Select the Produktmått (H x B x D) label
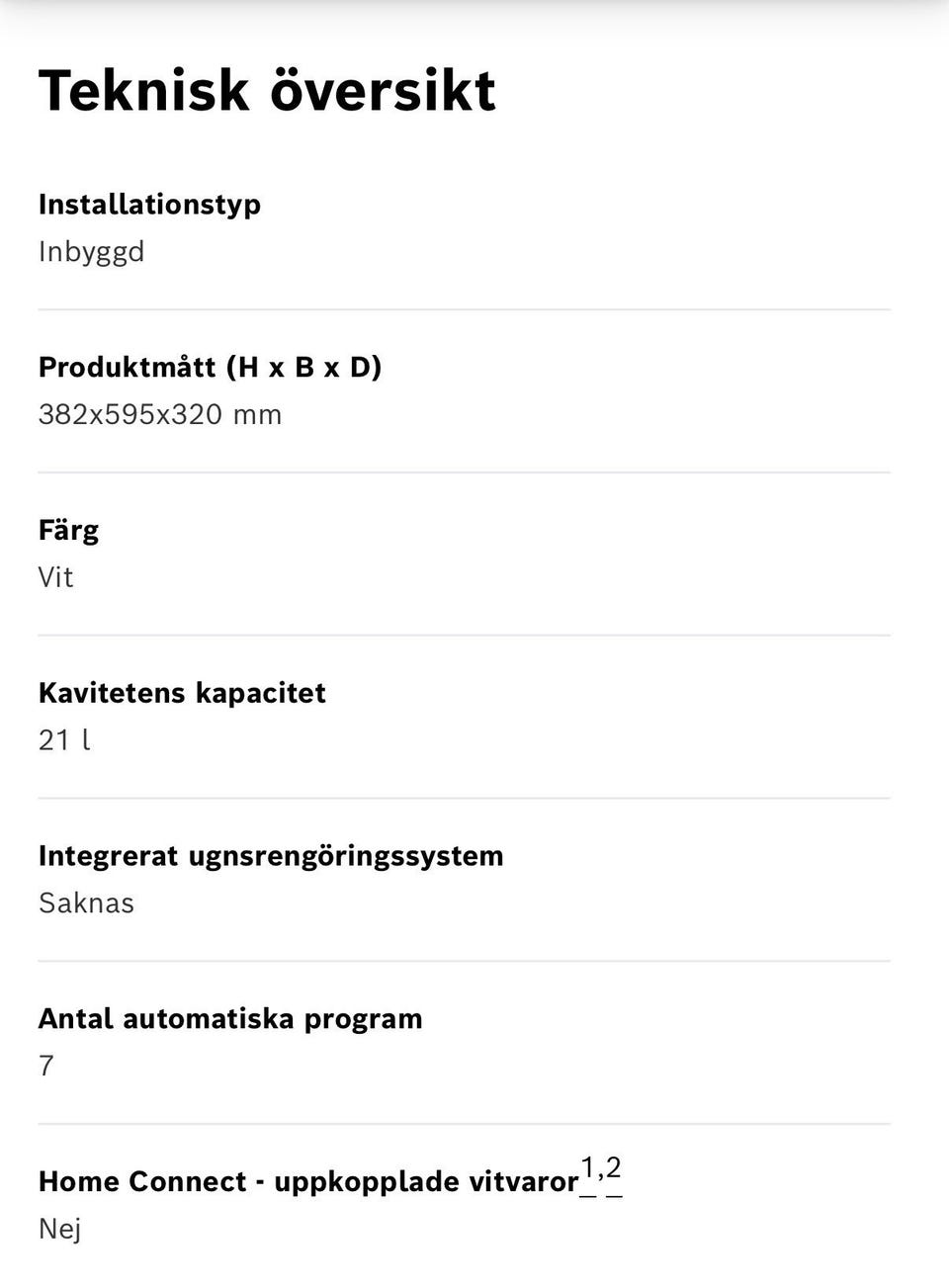This screenshot has width=949, height=1288. click(210, 368)
